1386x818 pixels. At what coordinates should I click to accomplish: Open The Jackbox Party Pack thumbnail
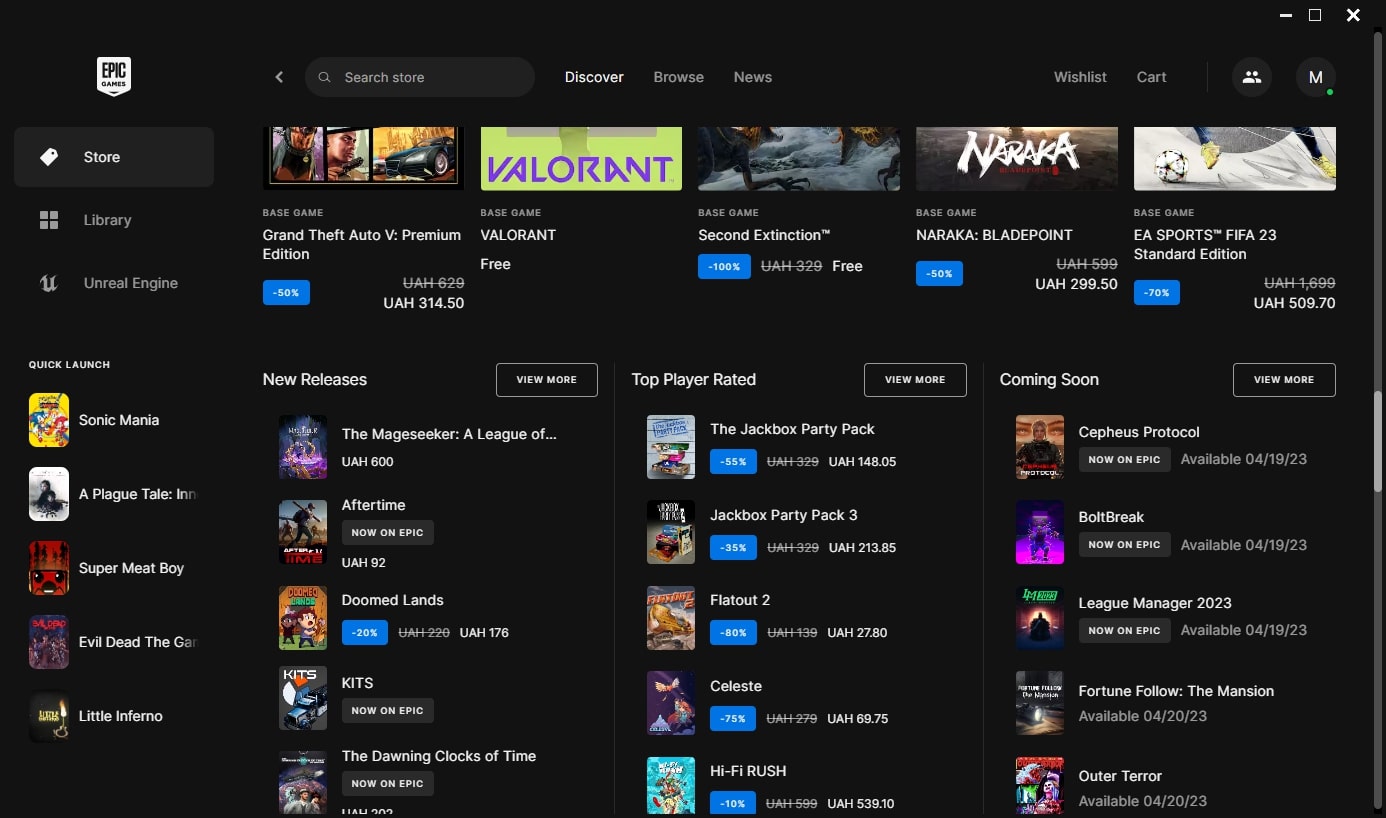pyautogui.click(x=671, y=447)
